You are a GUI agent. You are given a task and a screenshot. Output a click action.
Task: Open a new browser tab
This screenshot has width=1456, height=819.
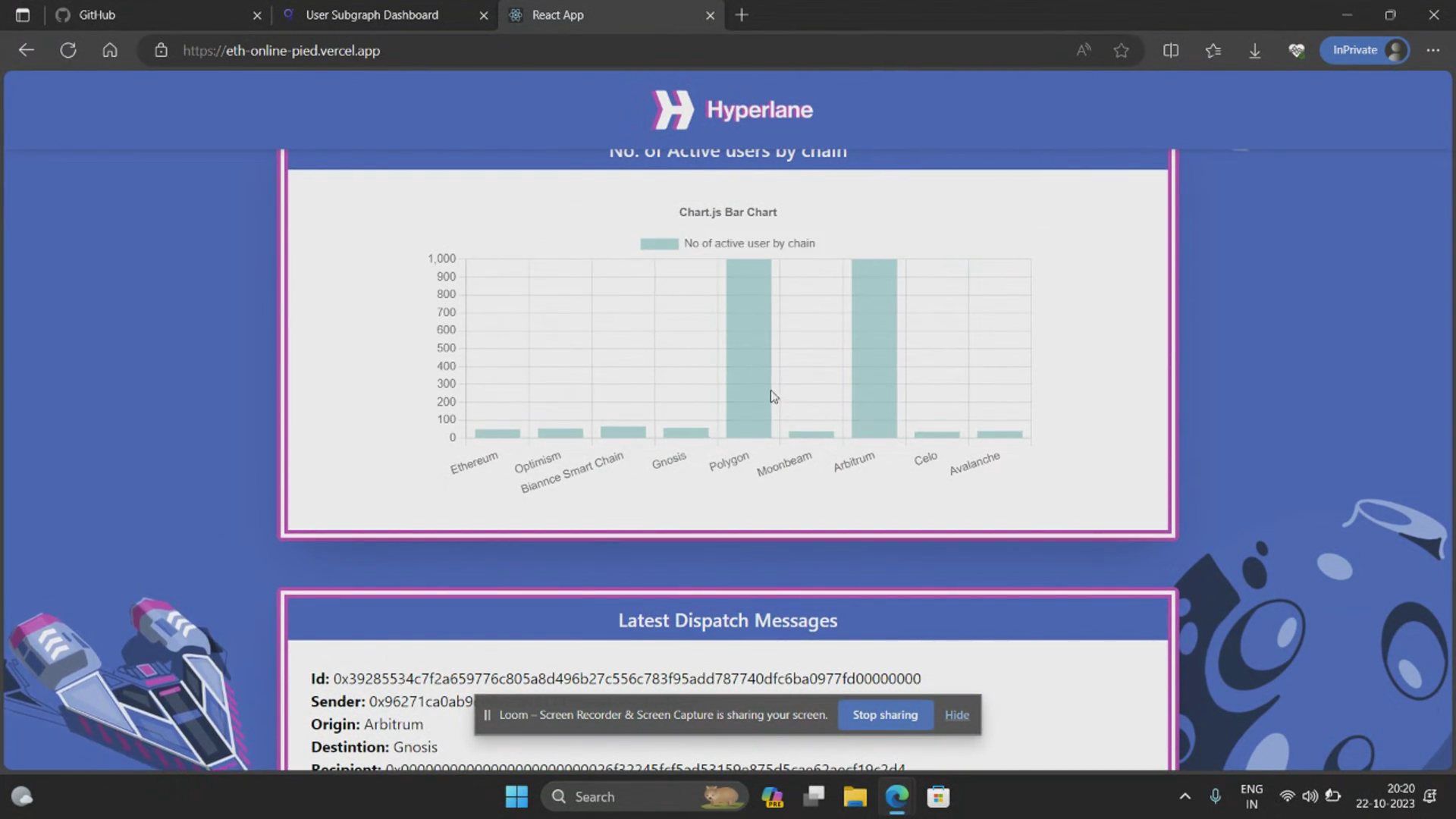pos(742,15)
